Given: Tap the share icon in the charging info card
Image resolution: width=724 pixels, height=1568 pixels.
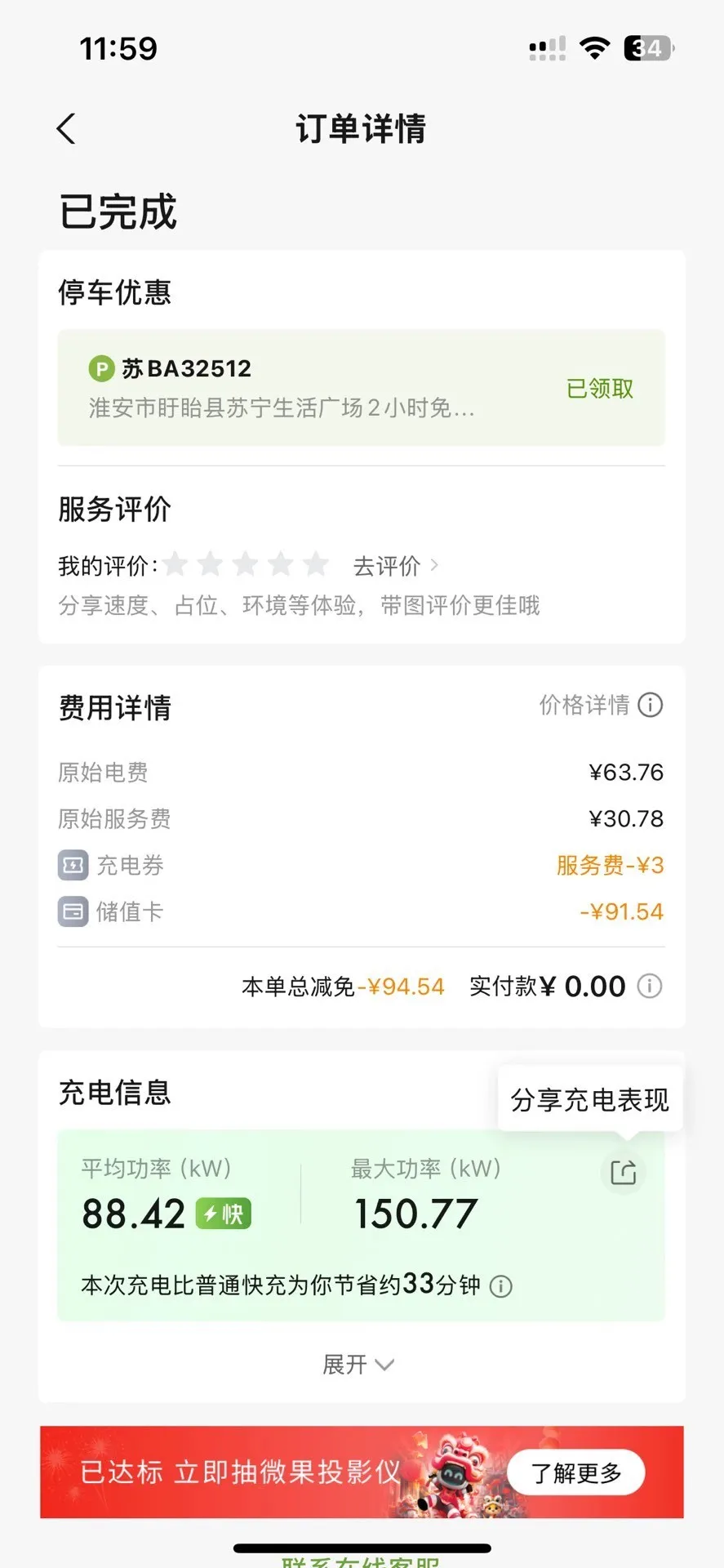Looking at the screenshot, I should coord(624,1173).
